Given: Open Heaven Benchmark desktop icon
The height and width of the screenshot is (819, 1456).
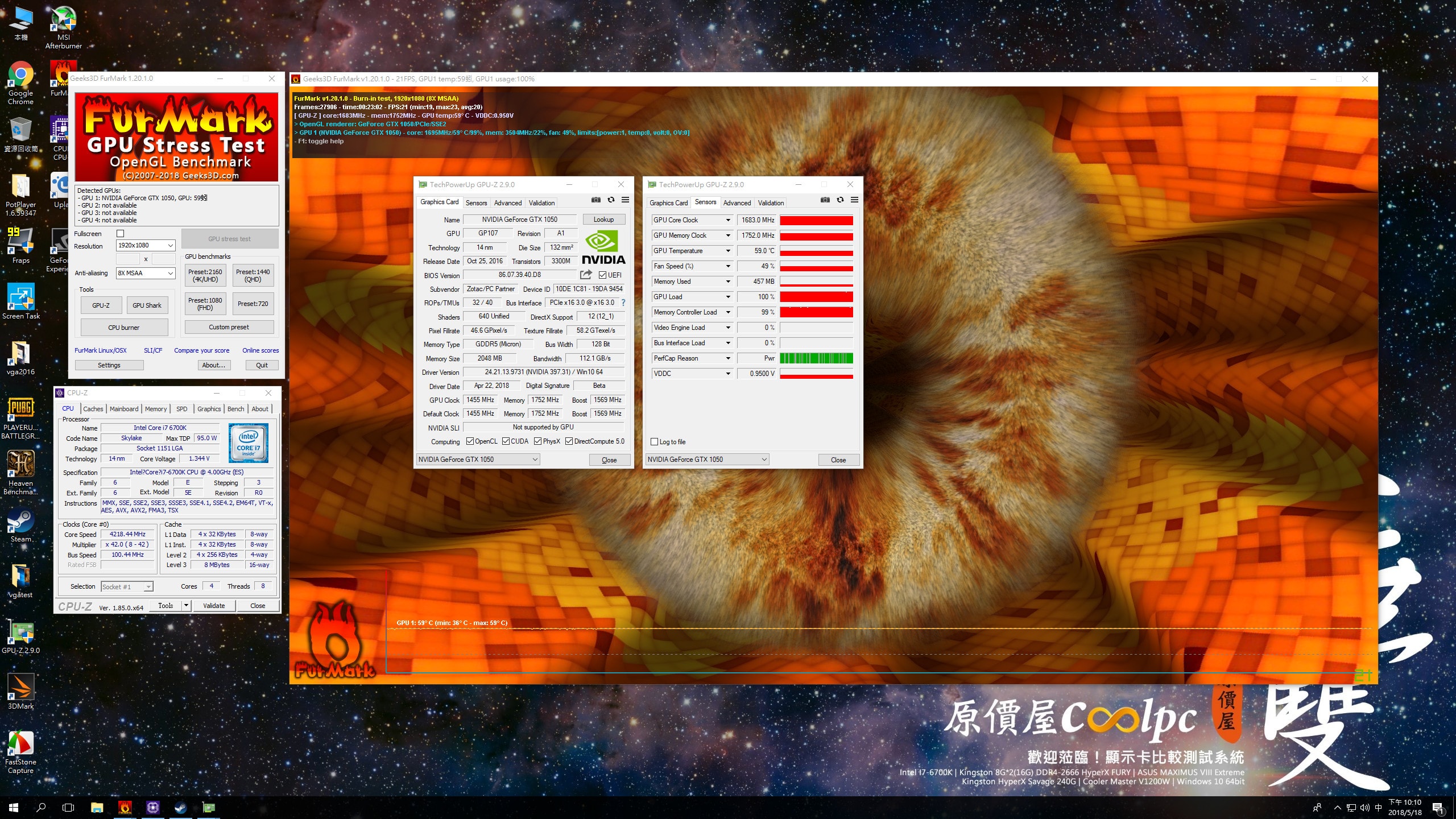Looking at the screenshot, I should (x=21, y=473).
